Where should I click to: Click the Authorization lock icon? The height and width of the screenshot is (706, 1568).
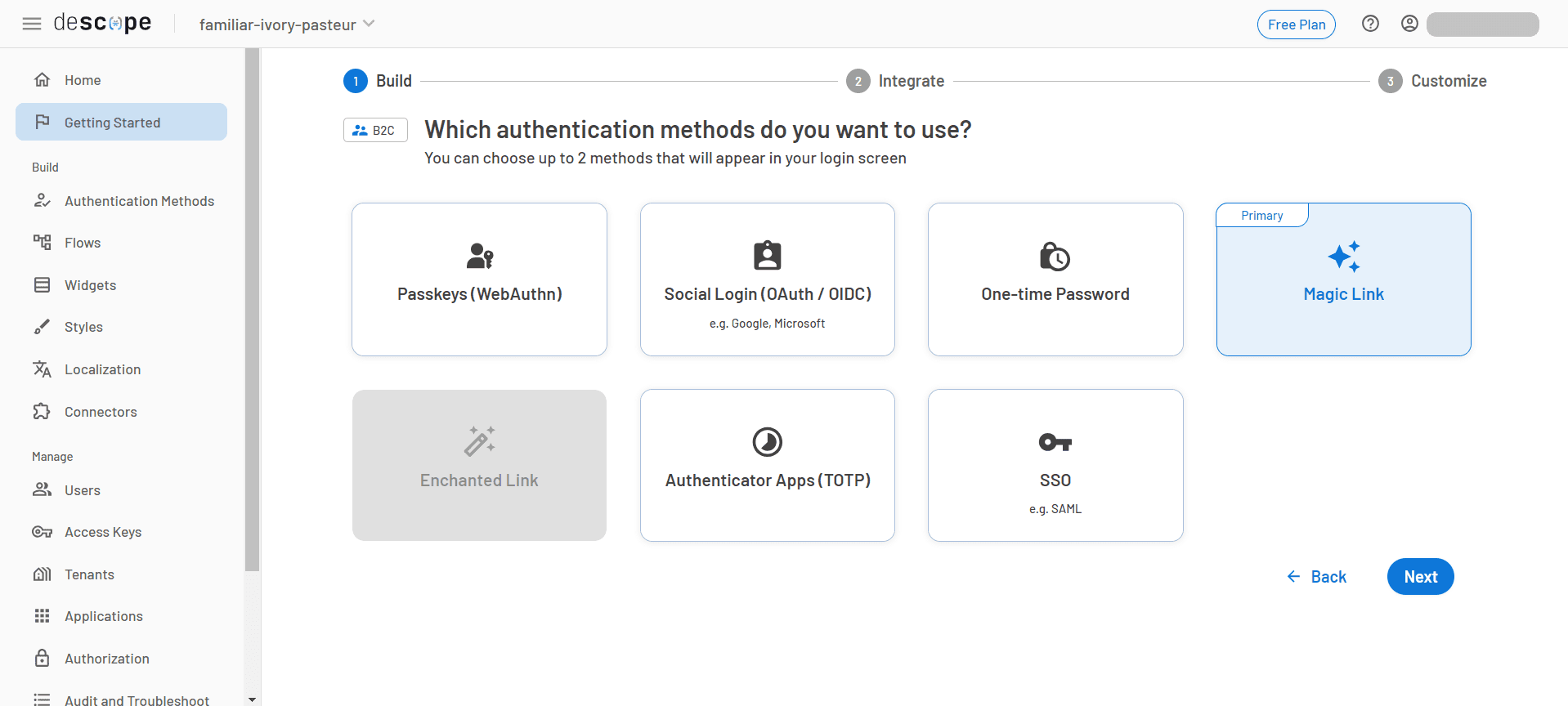(43, 658)
